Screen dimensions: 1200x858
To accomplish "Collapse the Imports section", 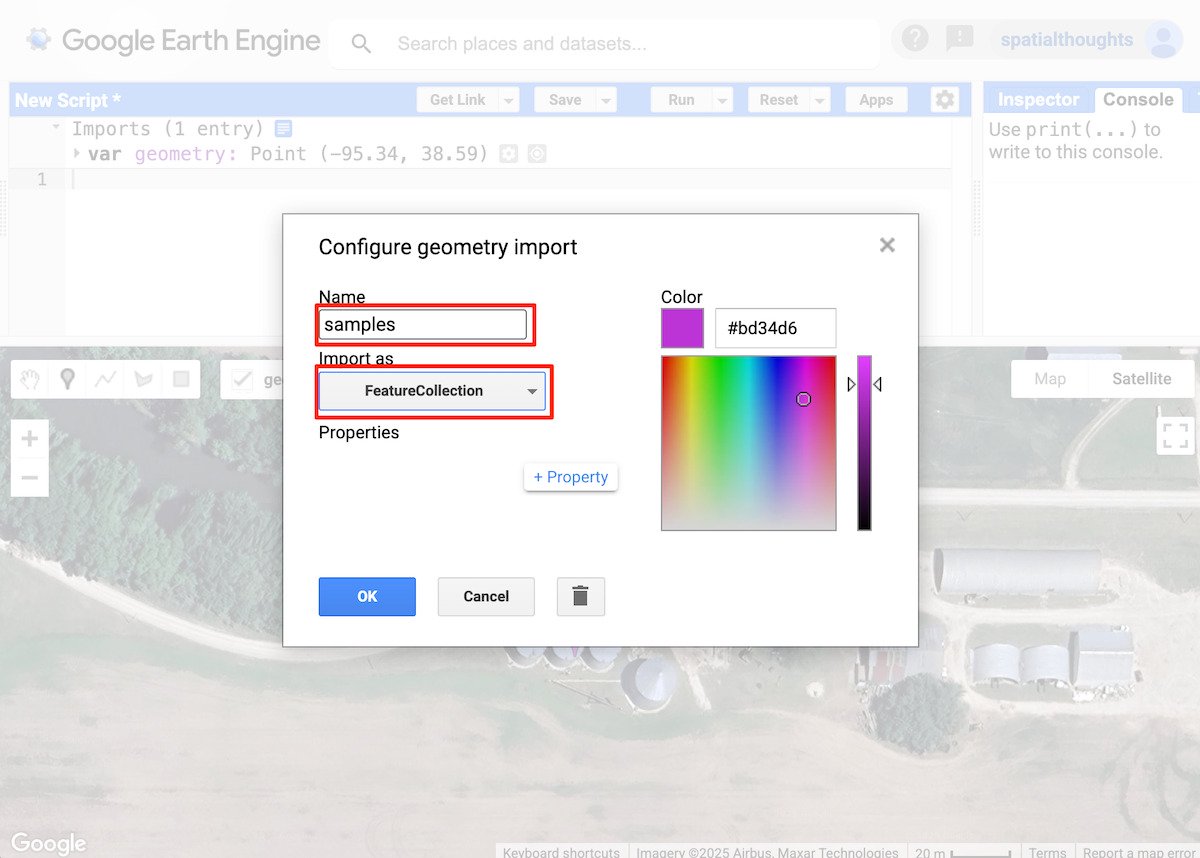I will click(x=53, y=128).
